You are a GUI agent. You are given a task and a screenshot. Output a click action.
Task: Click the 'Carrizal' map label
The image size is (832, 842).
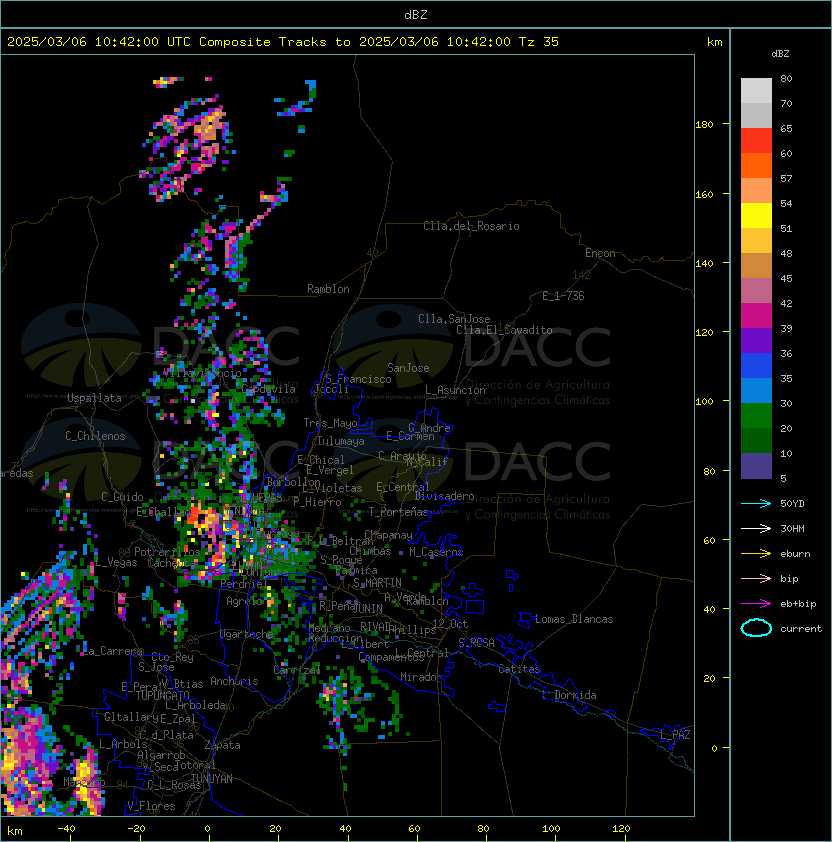pyautogui.click(x=297, y=670)
